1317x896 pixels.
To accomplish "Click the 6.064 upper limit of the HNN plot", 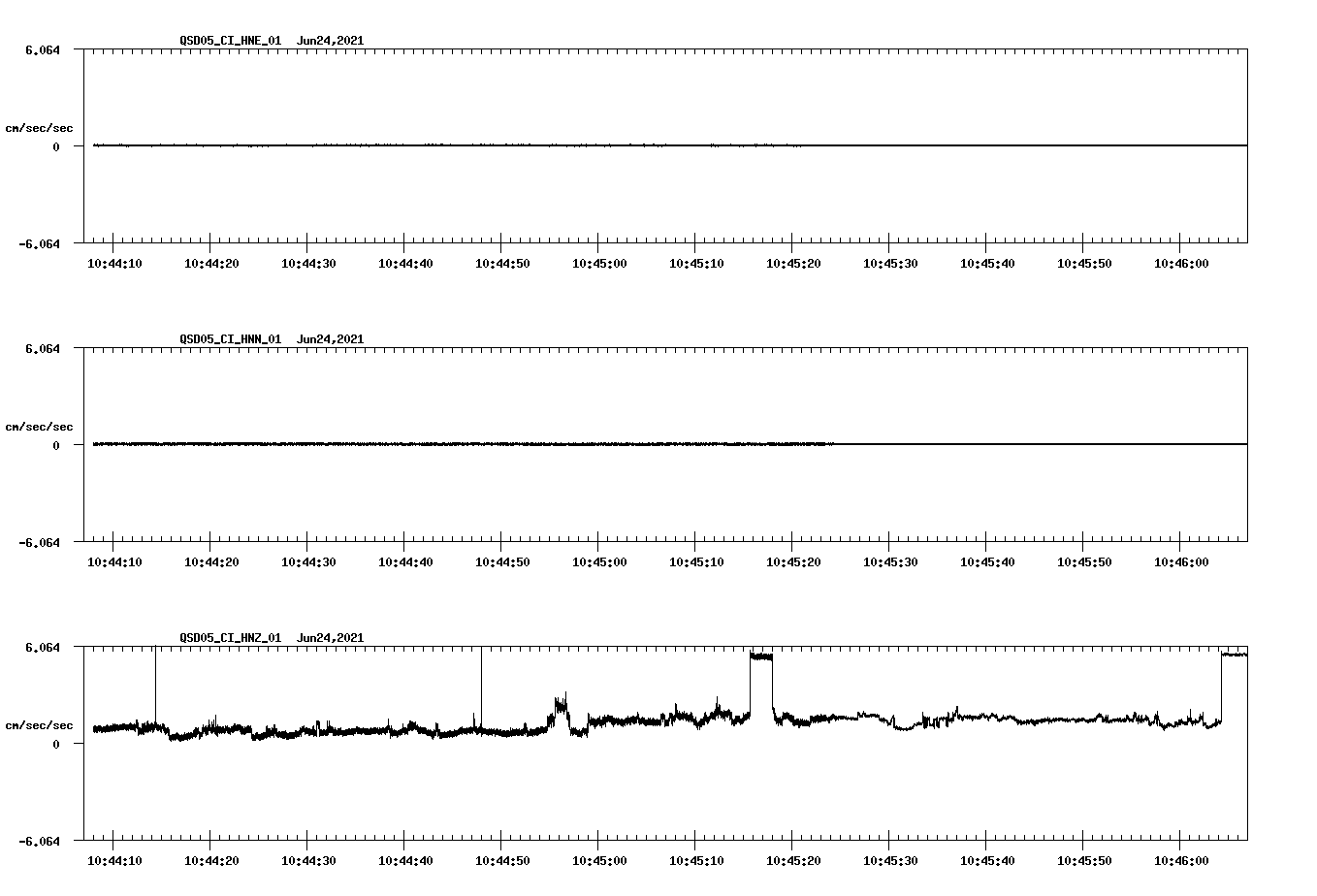I will point(43,348).
